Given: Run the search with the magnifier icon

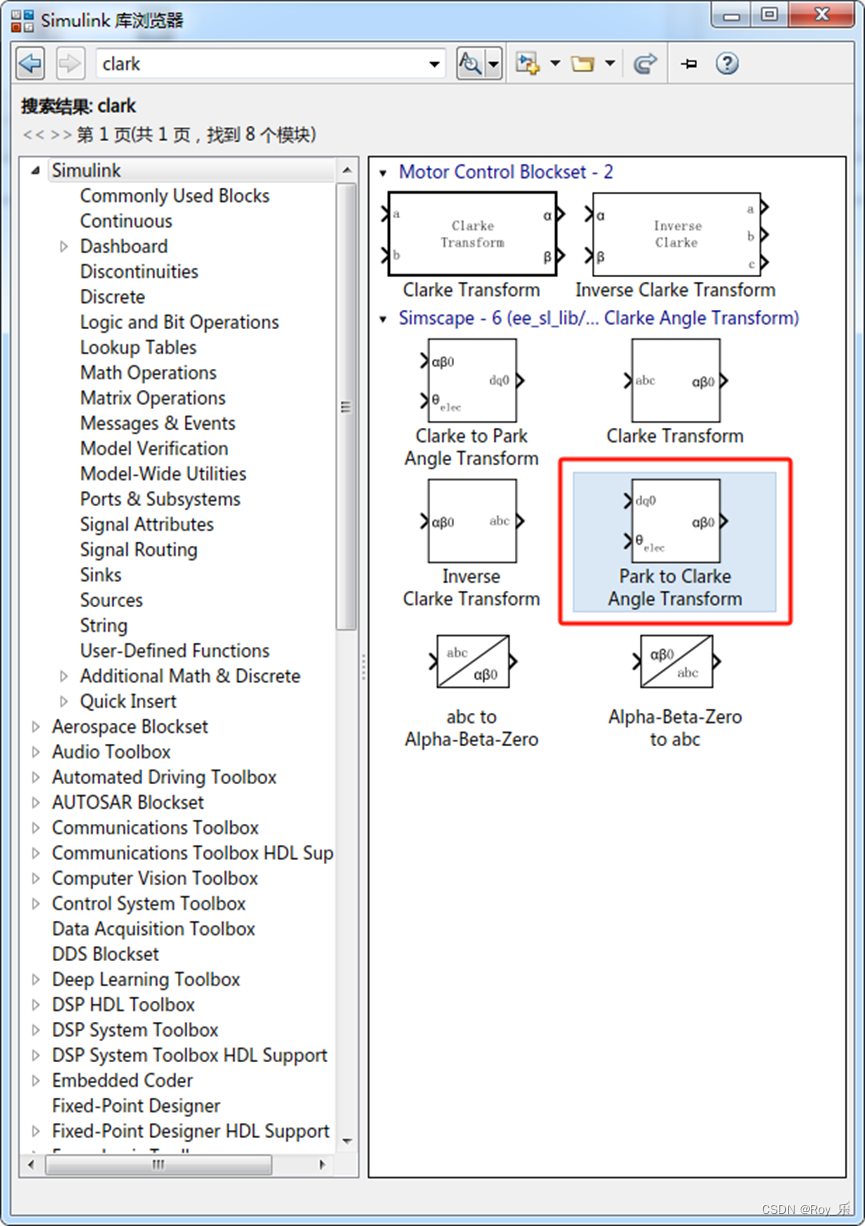Looking at the screenshot, I should (x=471, y=63).
